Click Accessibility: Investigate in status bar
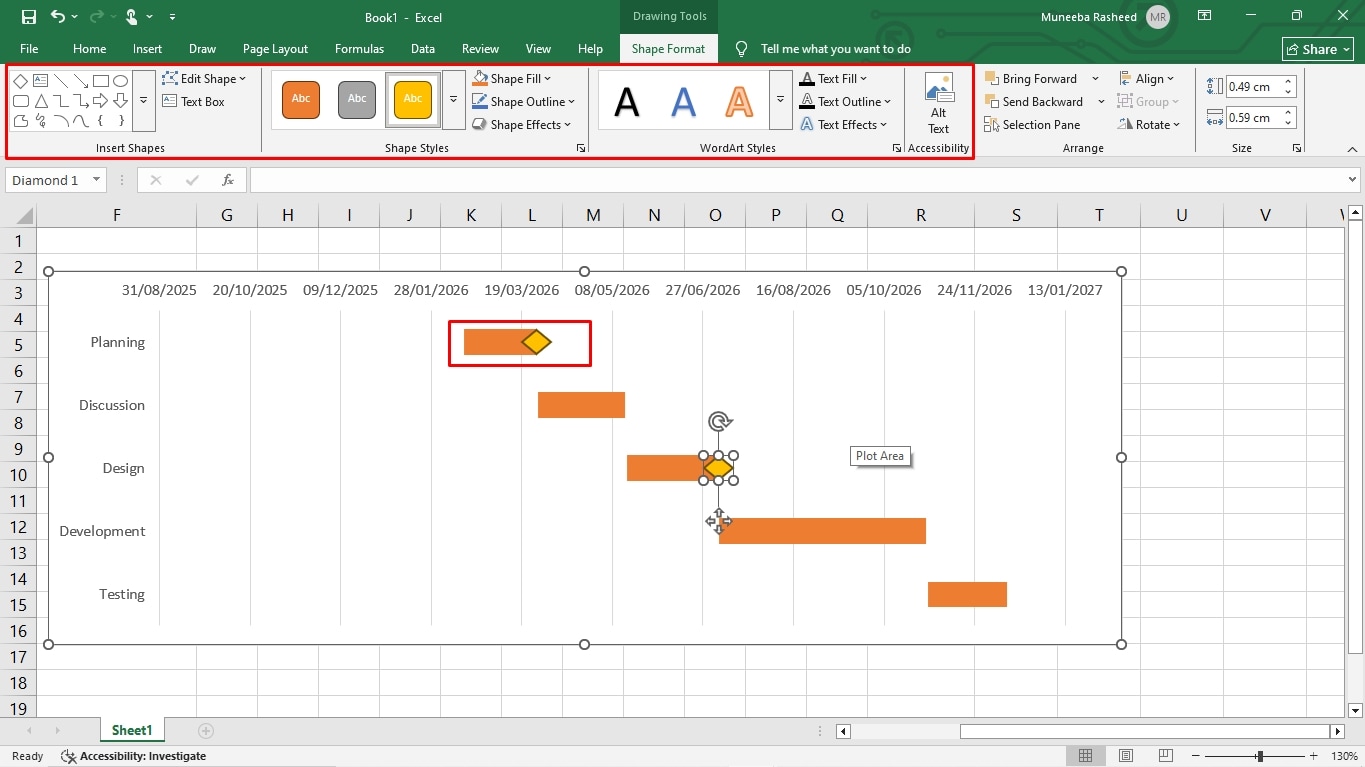The image size is (1365, 767). (134, 756)
